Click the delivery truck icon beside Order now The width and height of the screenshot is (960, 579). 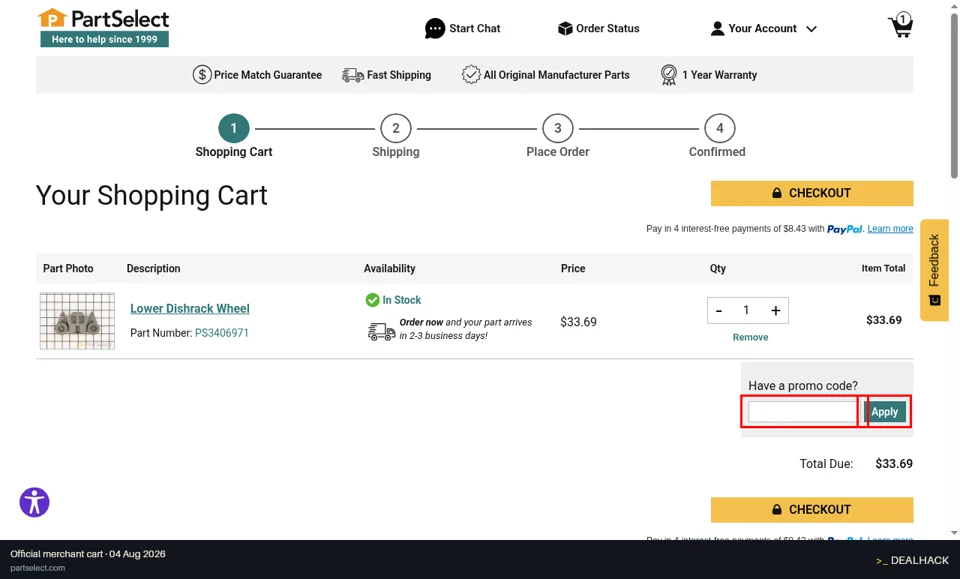[x=381, y=331]
